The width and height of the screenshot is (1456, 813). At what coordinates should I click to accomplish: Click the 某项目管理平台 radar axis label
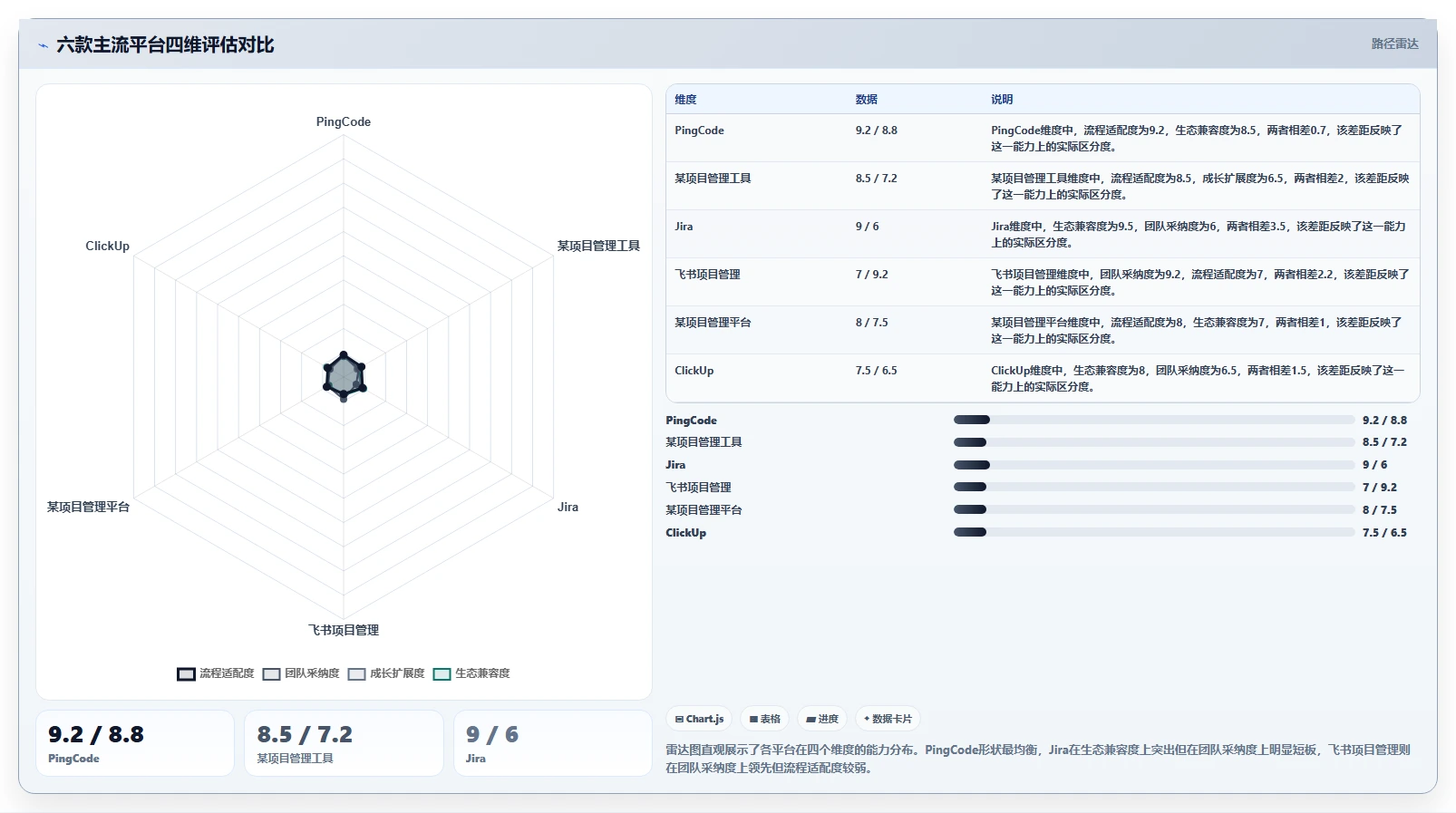pyautogui.click(x=89, y=508)
